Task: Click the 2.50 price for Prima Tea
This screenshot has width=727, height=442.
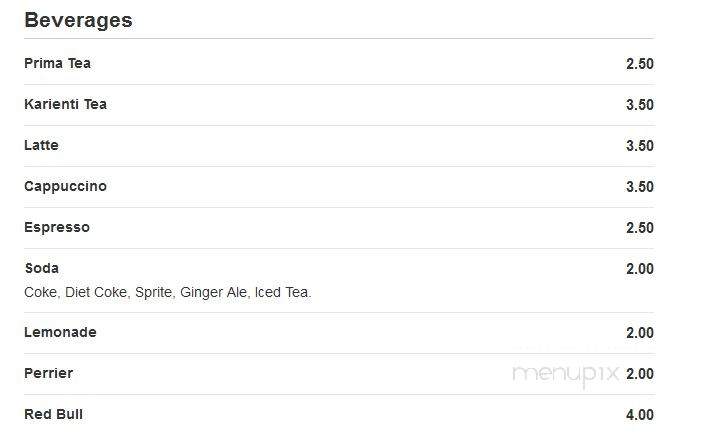Action: pyautogui.click(x=640, y=64)
